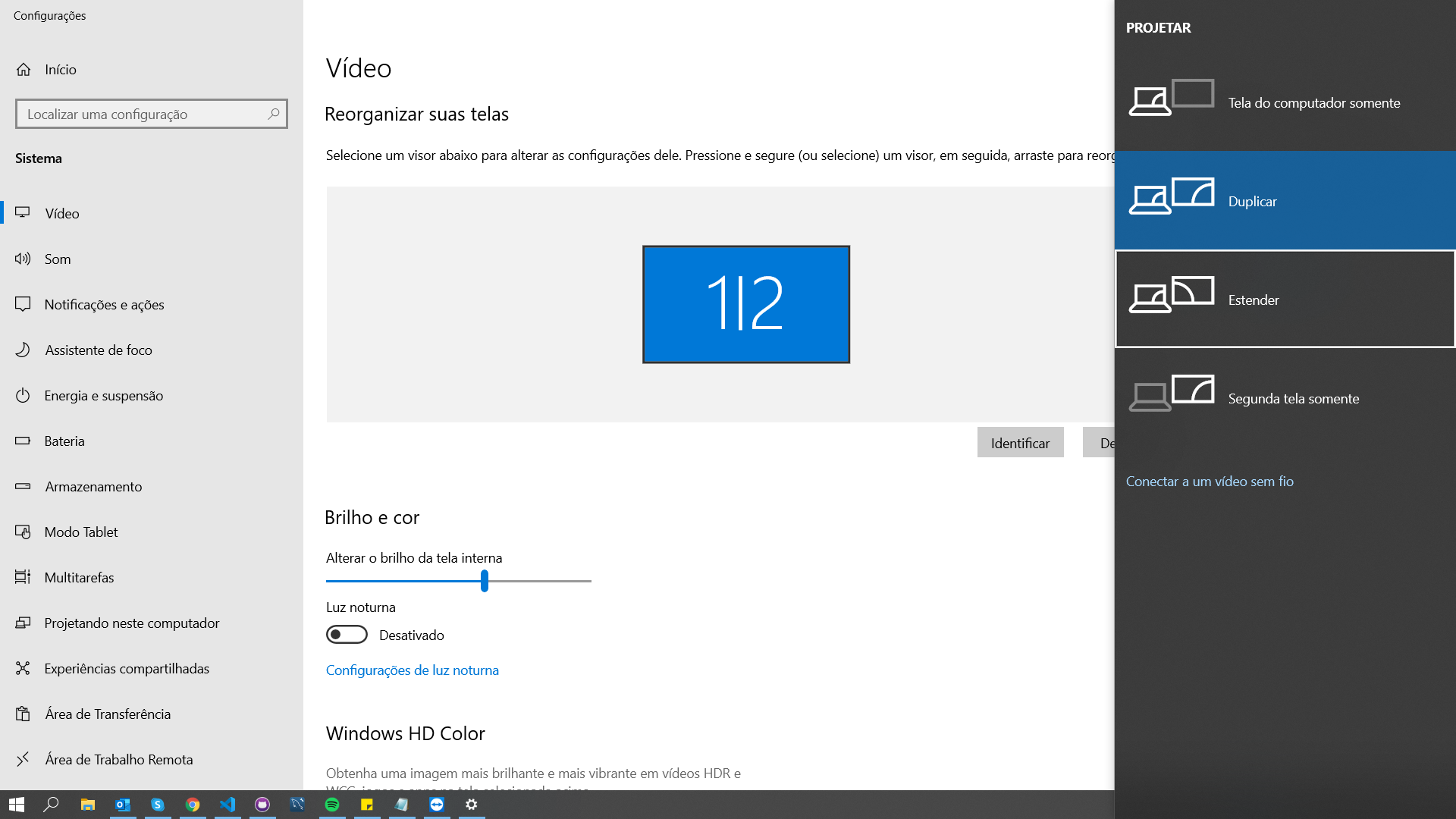Open Assistente de foco settings

pos(98,350)
